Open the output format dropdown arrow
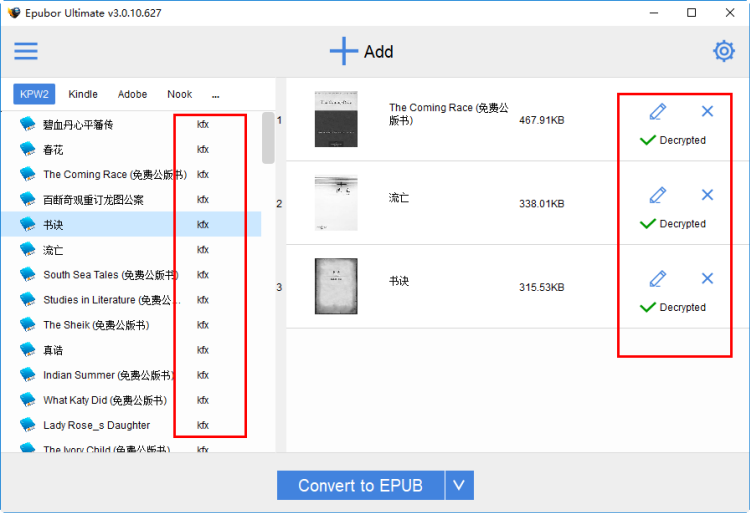 point(459,485)
